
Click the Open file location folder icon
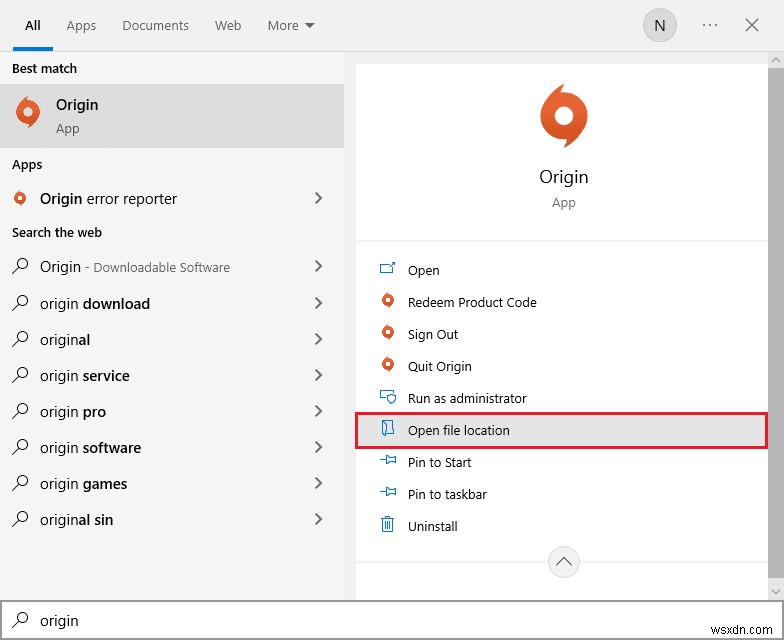pyautogui.click(x=388, y=430)
